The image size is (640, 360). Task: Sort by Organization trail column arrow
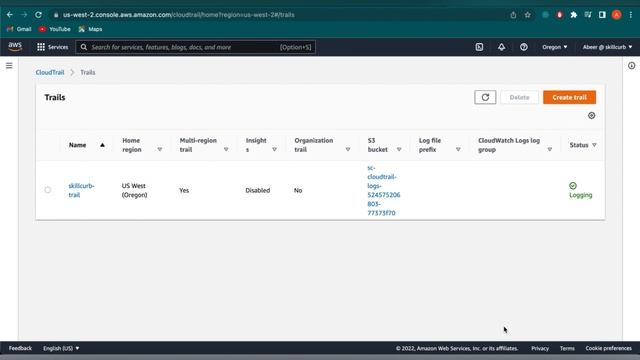click(x=348, y=149)
